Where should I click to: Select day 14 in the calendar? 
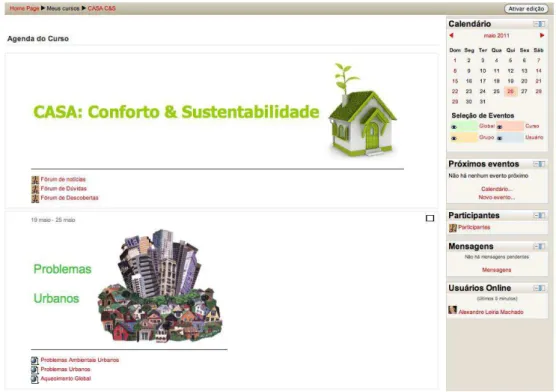(538, 71)
